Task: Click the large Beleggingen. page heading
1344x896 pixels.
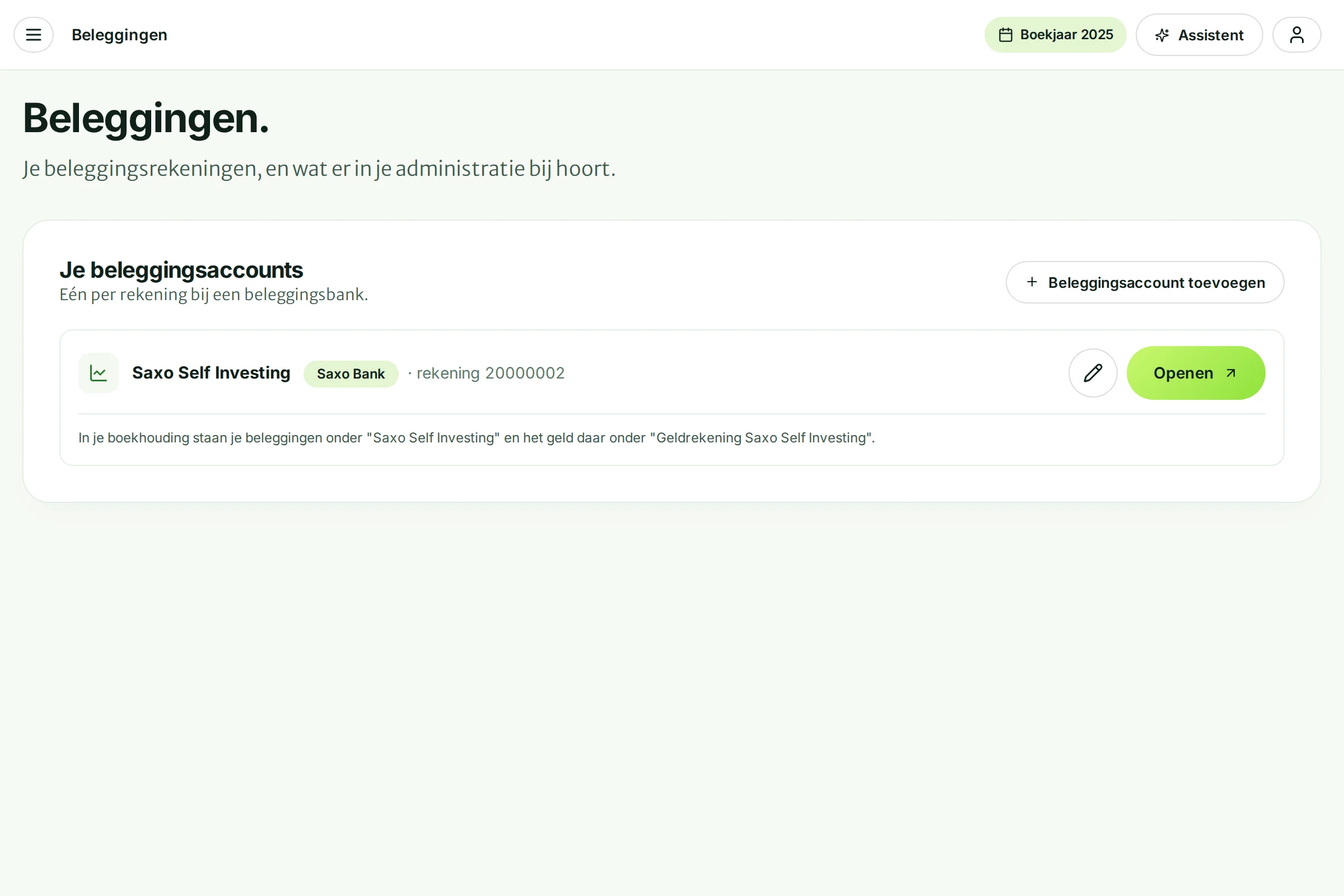Action: [146, 118]
